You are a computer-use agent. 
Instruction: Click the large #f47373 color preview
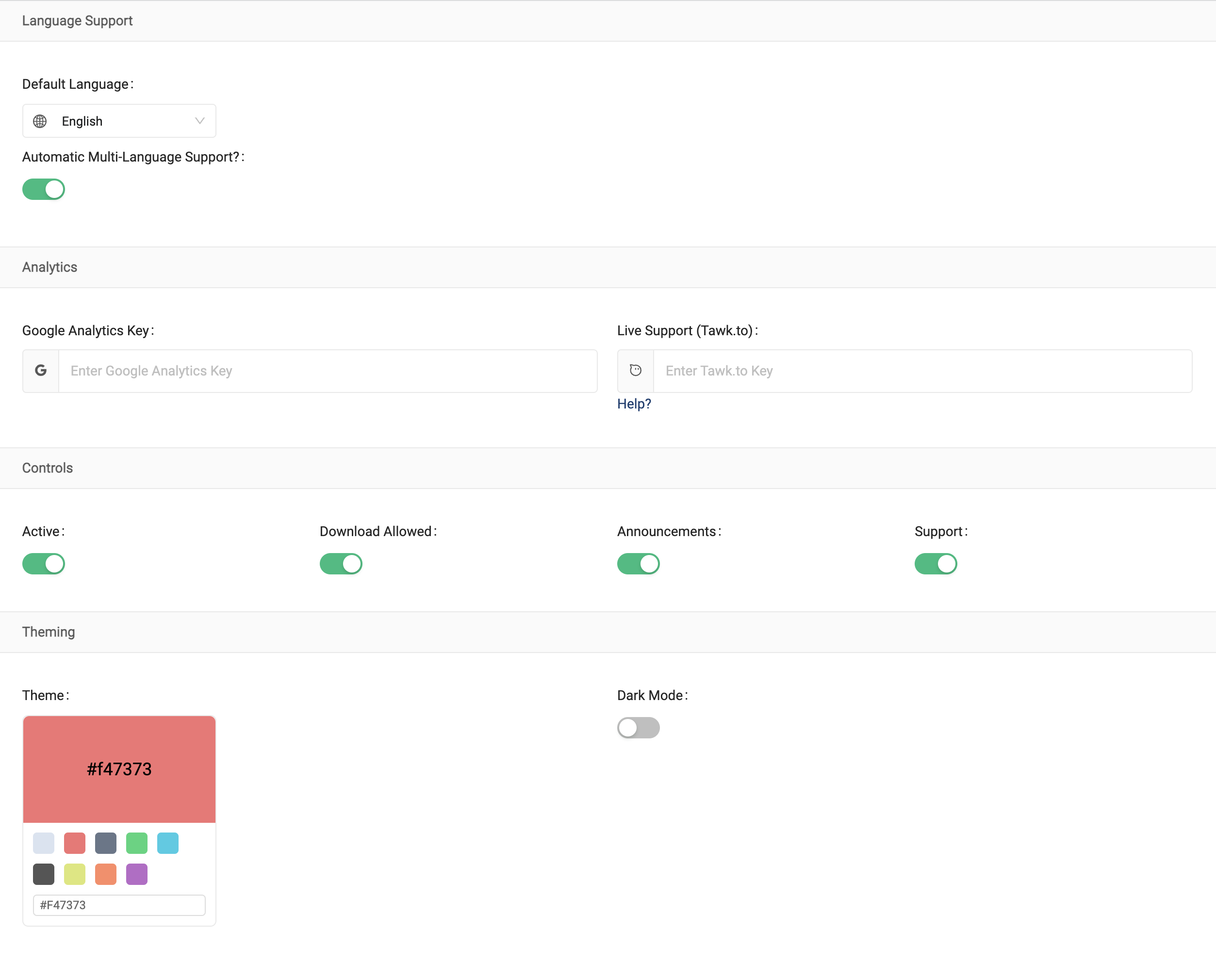[x=119, y=769]
